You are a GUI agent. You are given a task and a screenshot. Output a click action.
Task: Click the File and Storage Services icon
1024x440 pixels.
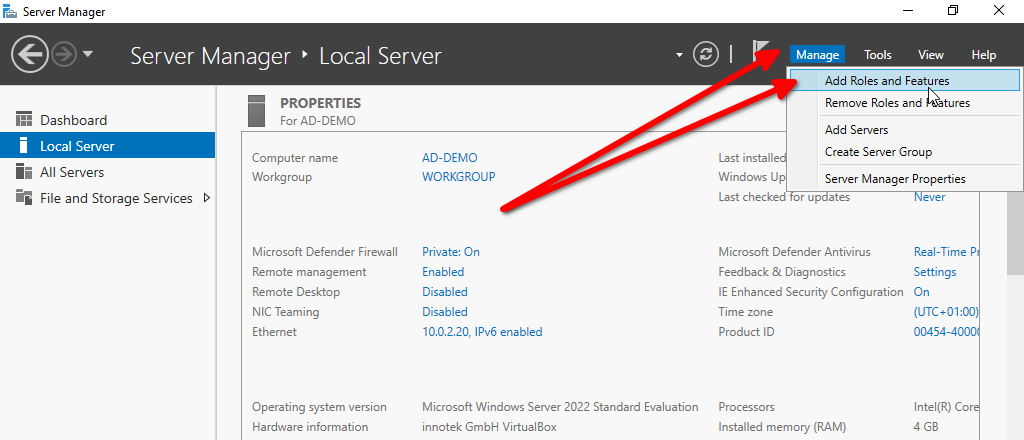pos(24,198)
